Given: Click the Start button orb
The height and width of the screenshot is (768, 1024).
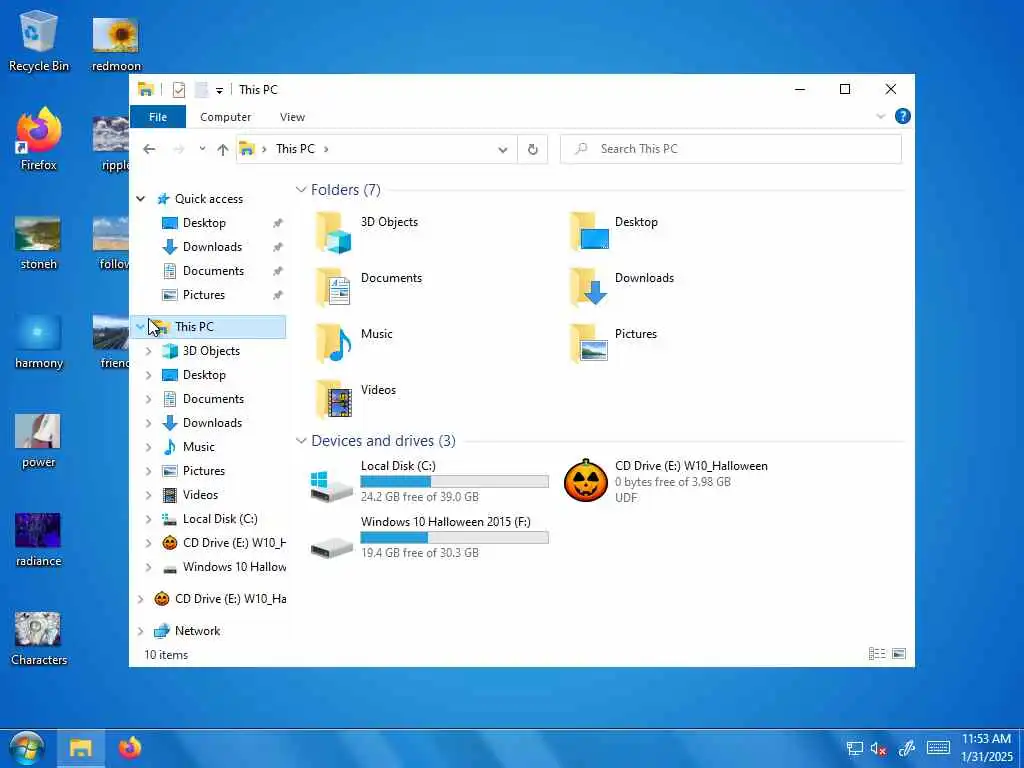Looking at the screenshot, I should [x=27, y=748].
